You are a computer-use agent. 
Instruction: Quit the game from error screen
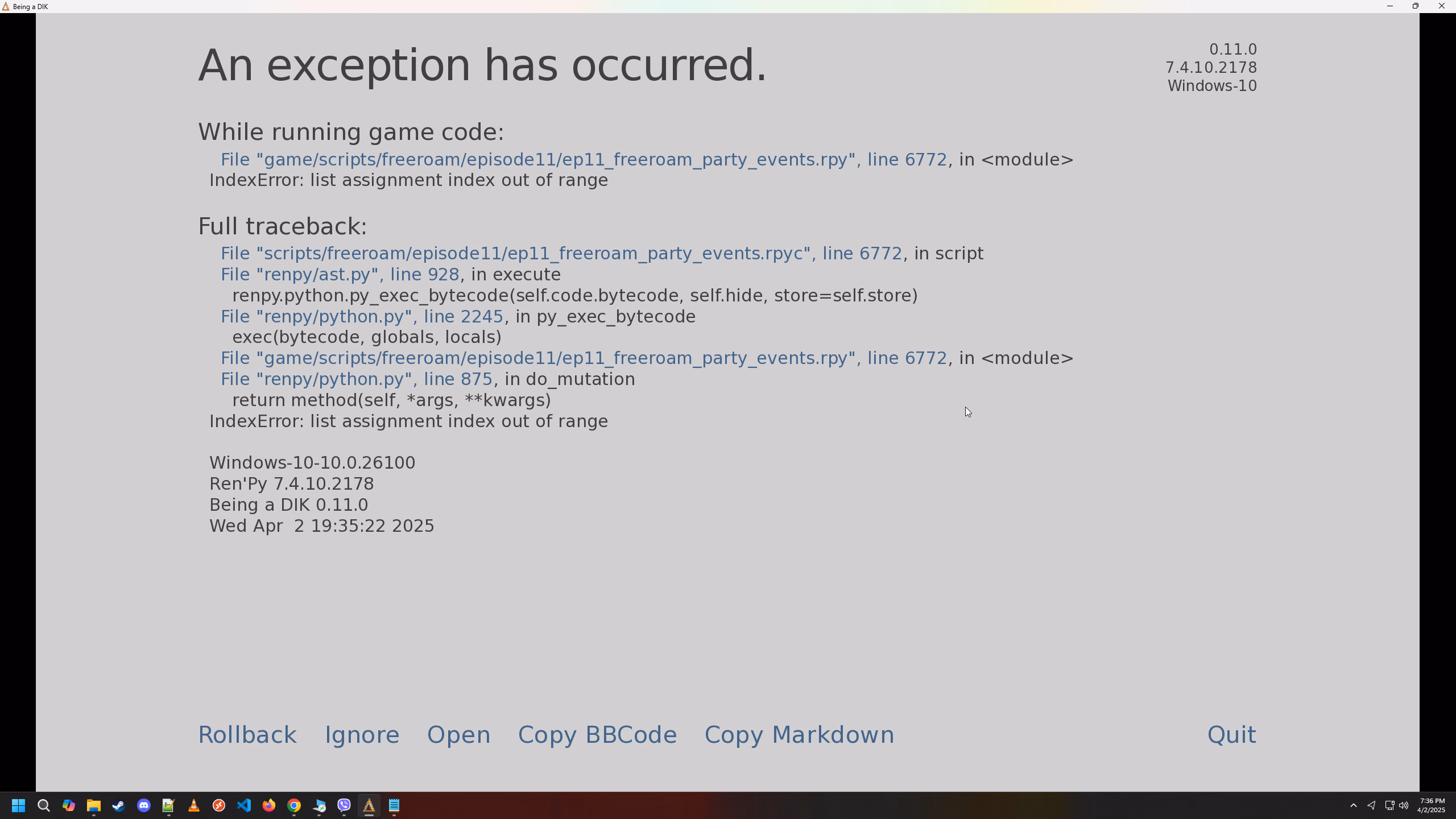click(x=1231, y=735)
